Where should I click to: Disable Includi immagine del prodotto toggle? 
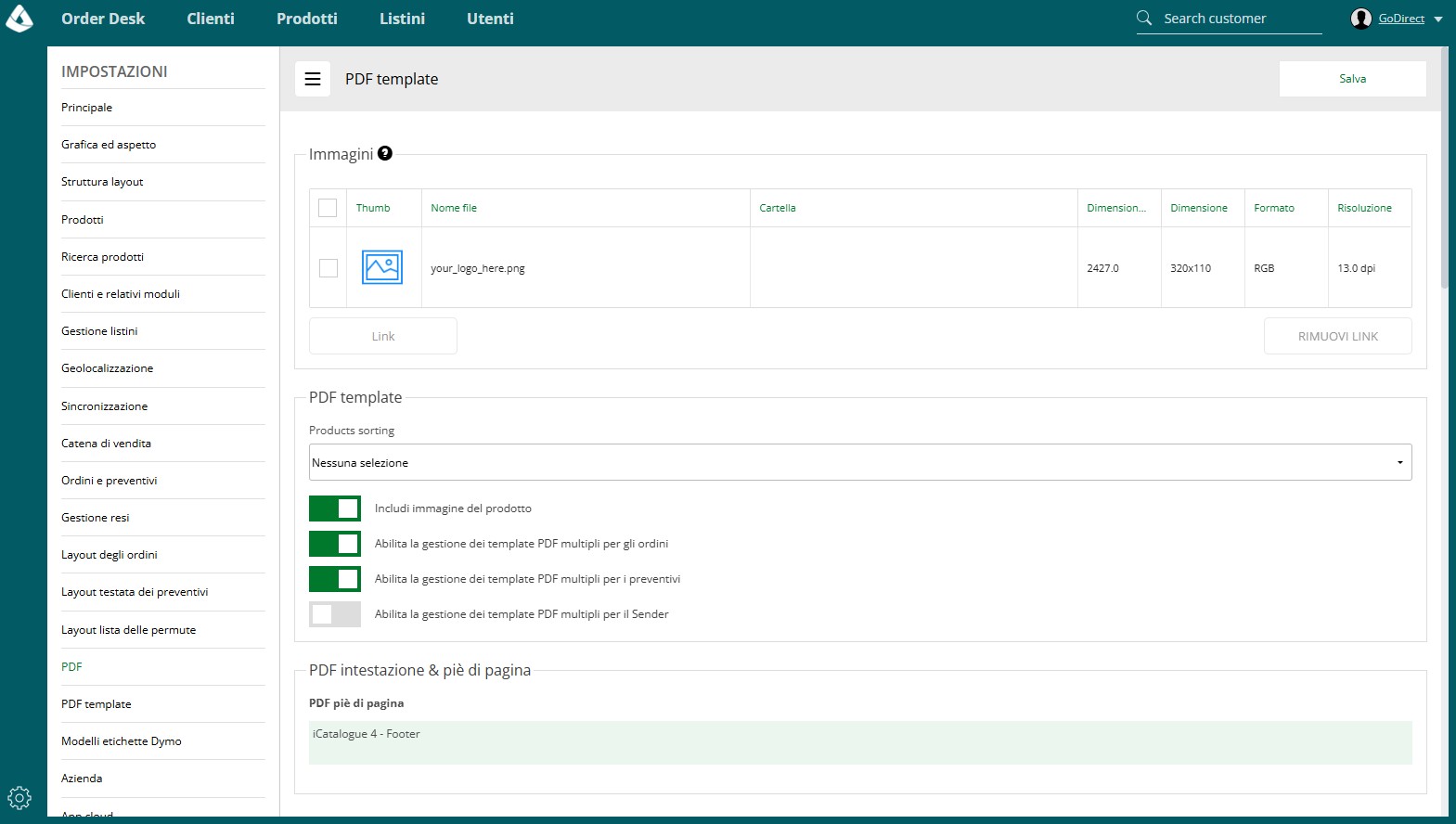[x=335, y=509]
